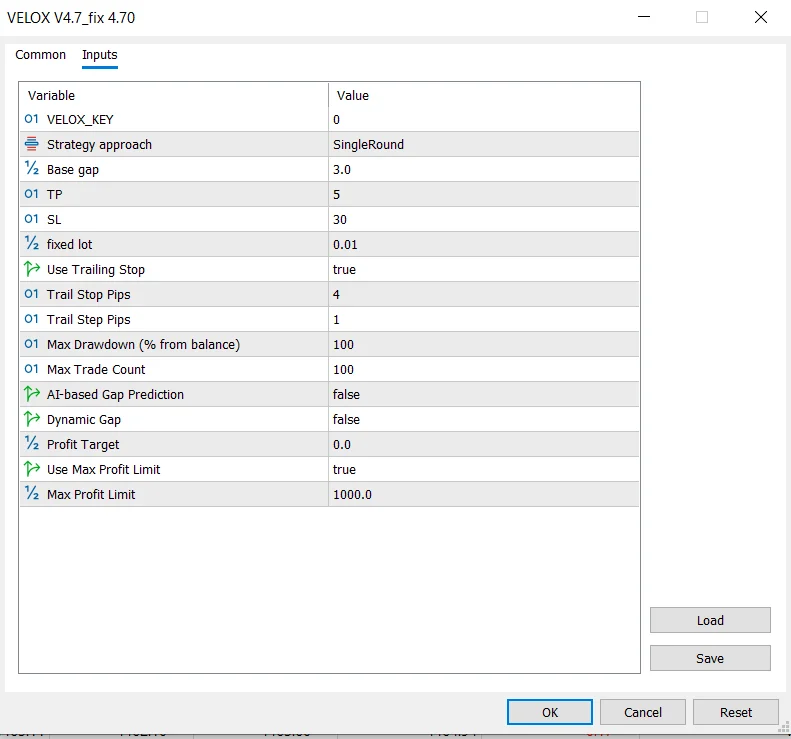Confirm settings with the OK button
791x739 pixels.
(550, 712)
